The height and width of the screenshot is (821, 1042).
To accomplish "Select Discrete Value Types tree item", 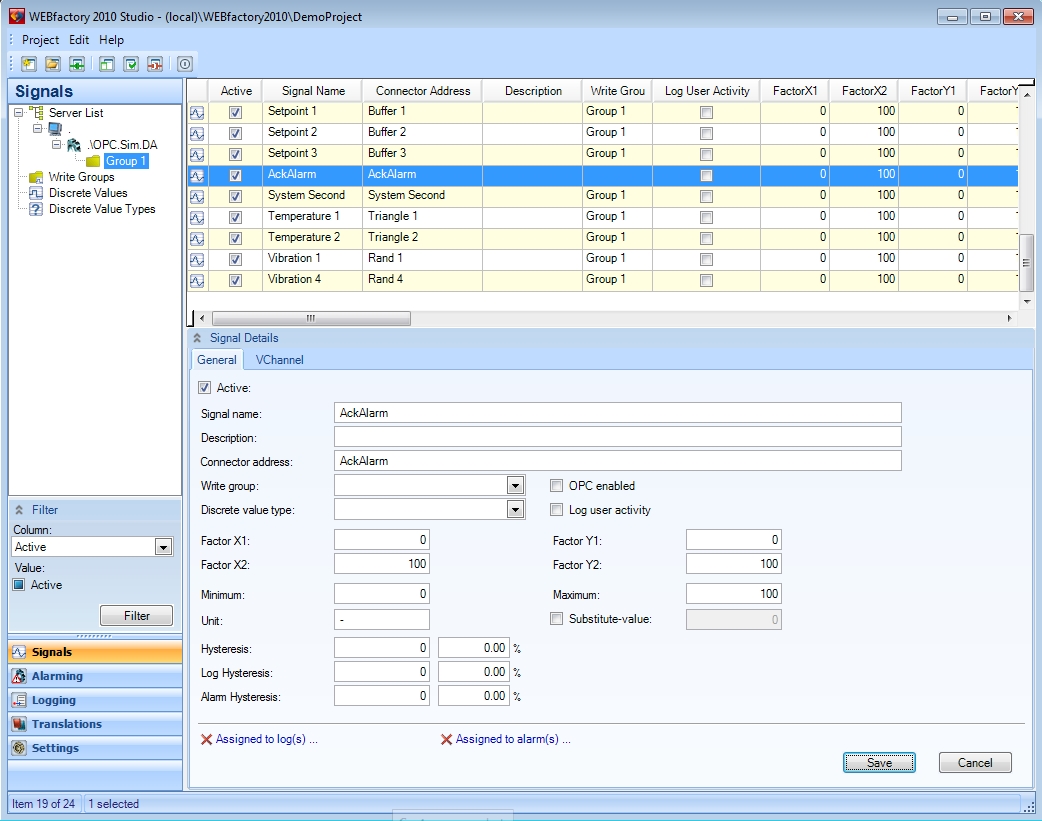I will (102, 209).
